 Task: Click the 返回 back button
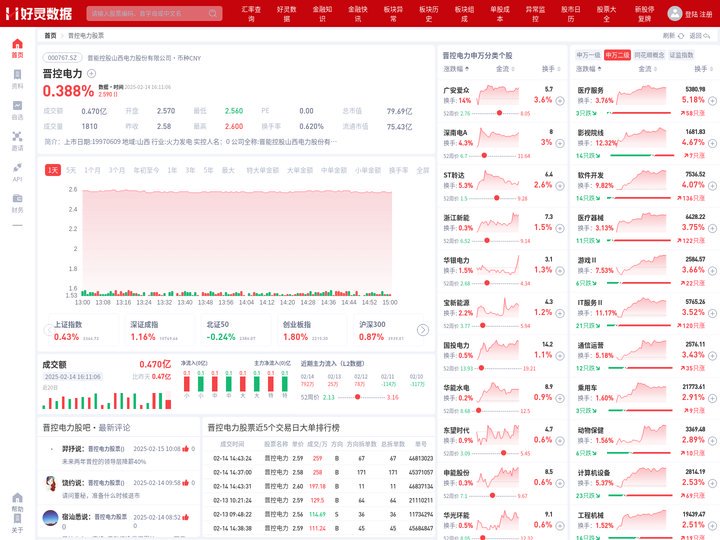tap(700, 36)
